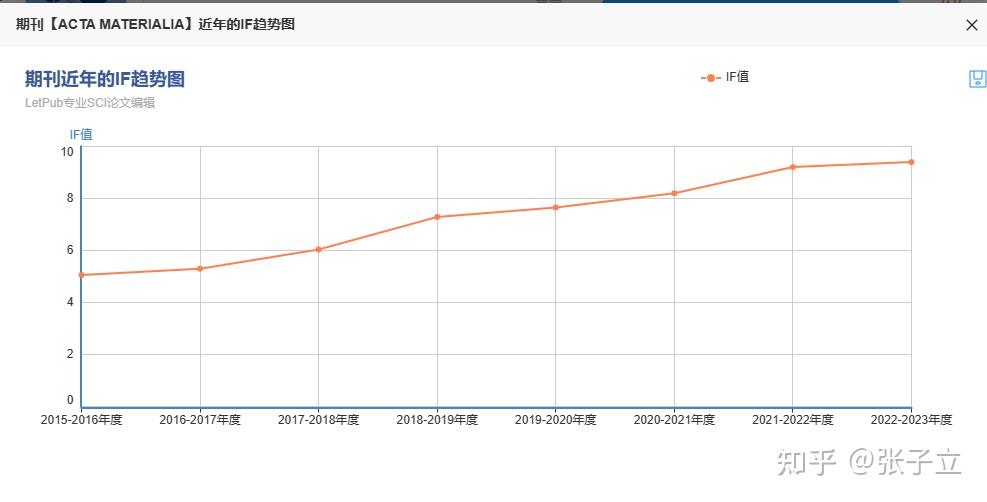Save the chart as image icon
Screen dimensions: 987x502
click(x=978, y=79)
